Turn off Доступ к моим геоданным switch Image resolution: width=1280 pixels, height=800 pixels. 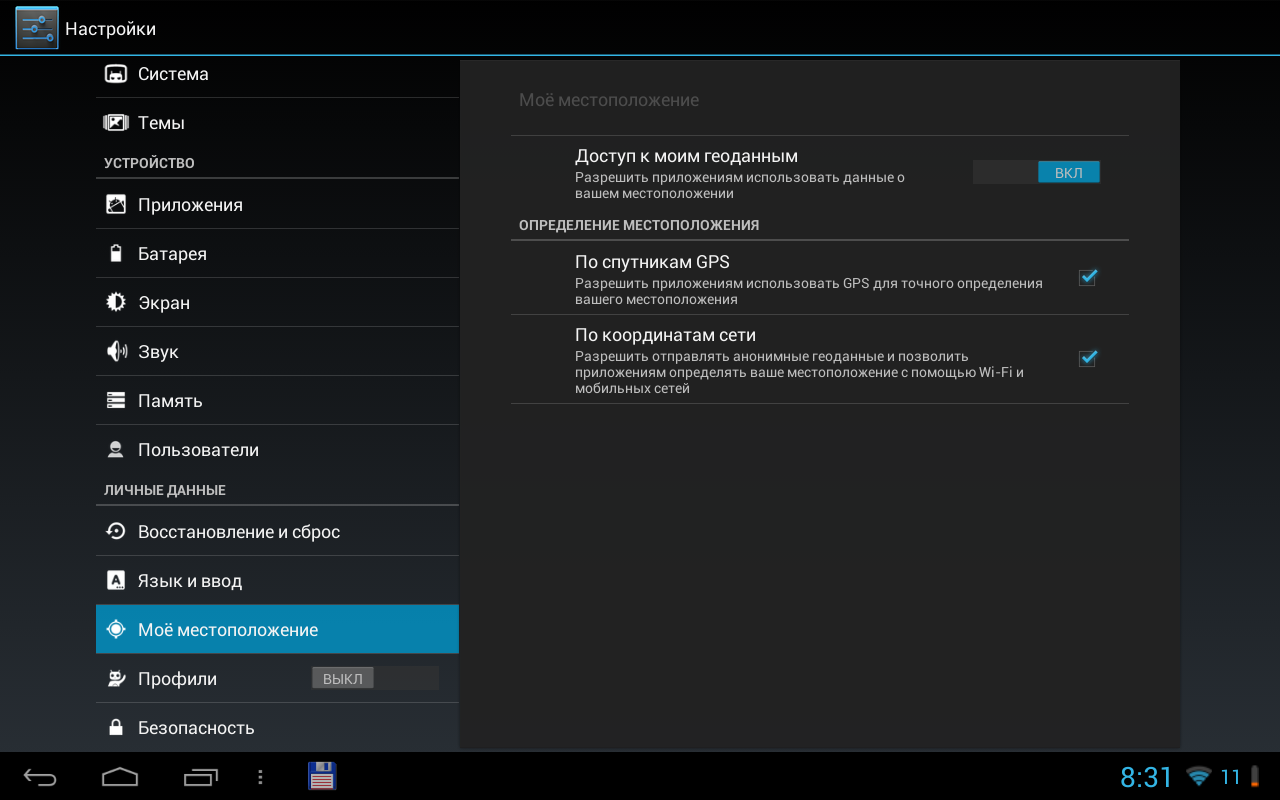pos(1036,173)
